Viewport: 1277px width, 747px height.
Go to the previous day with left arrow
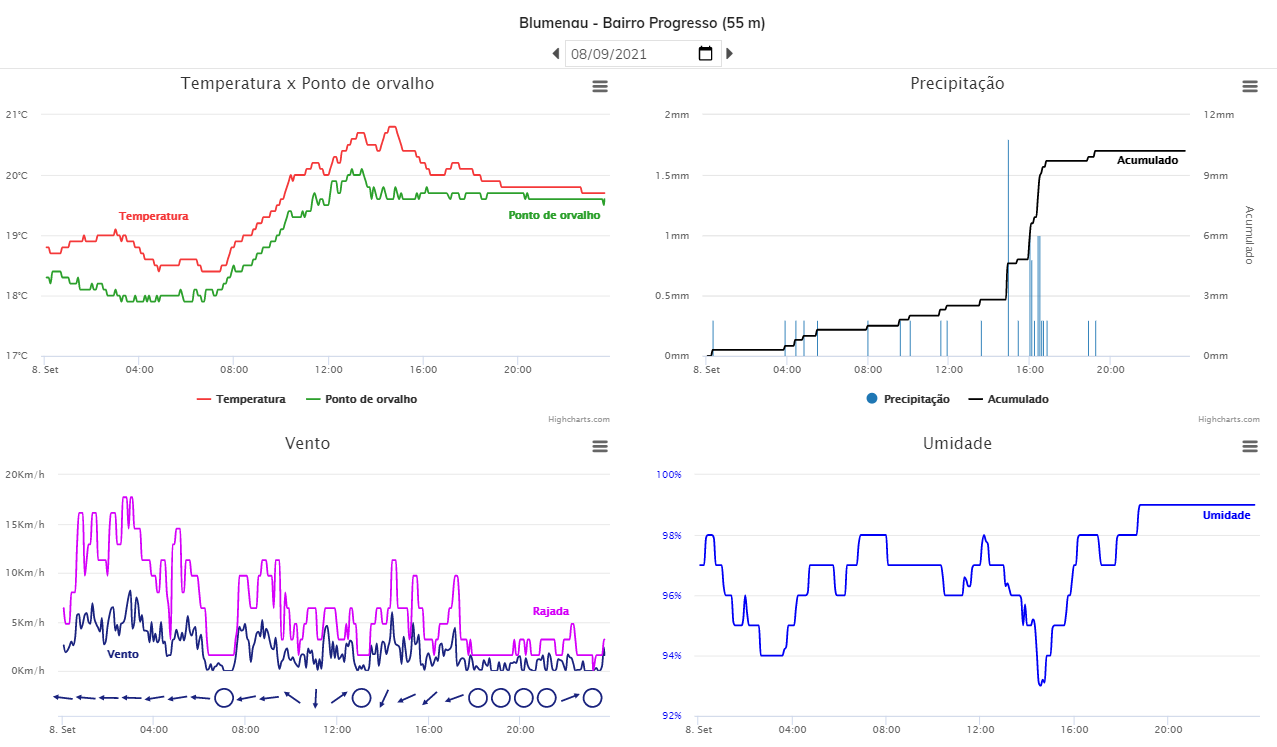[x=556, y=53]
